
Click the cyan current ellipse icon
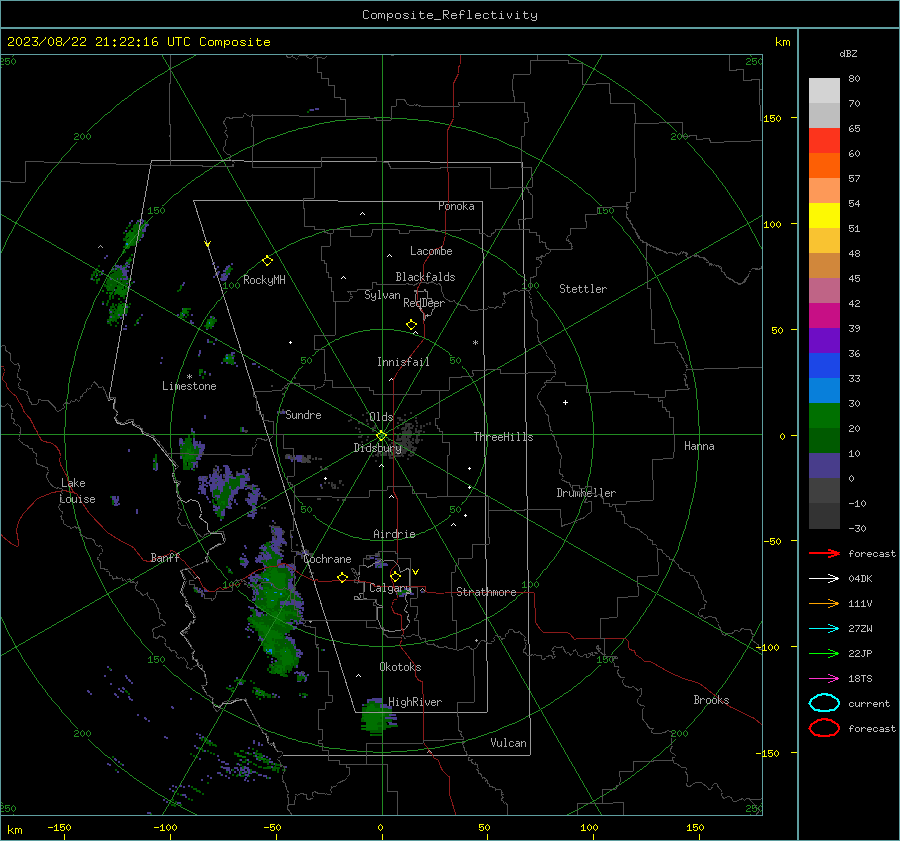click(824, 703)
